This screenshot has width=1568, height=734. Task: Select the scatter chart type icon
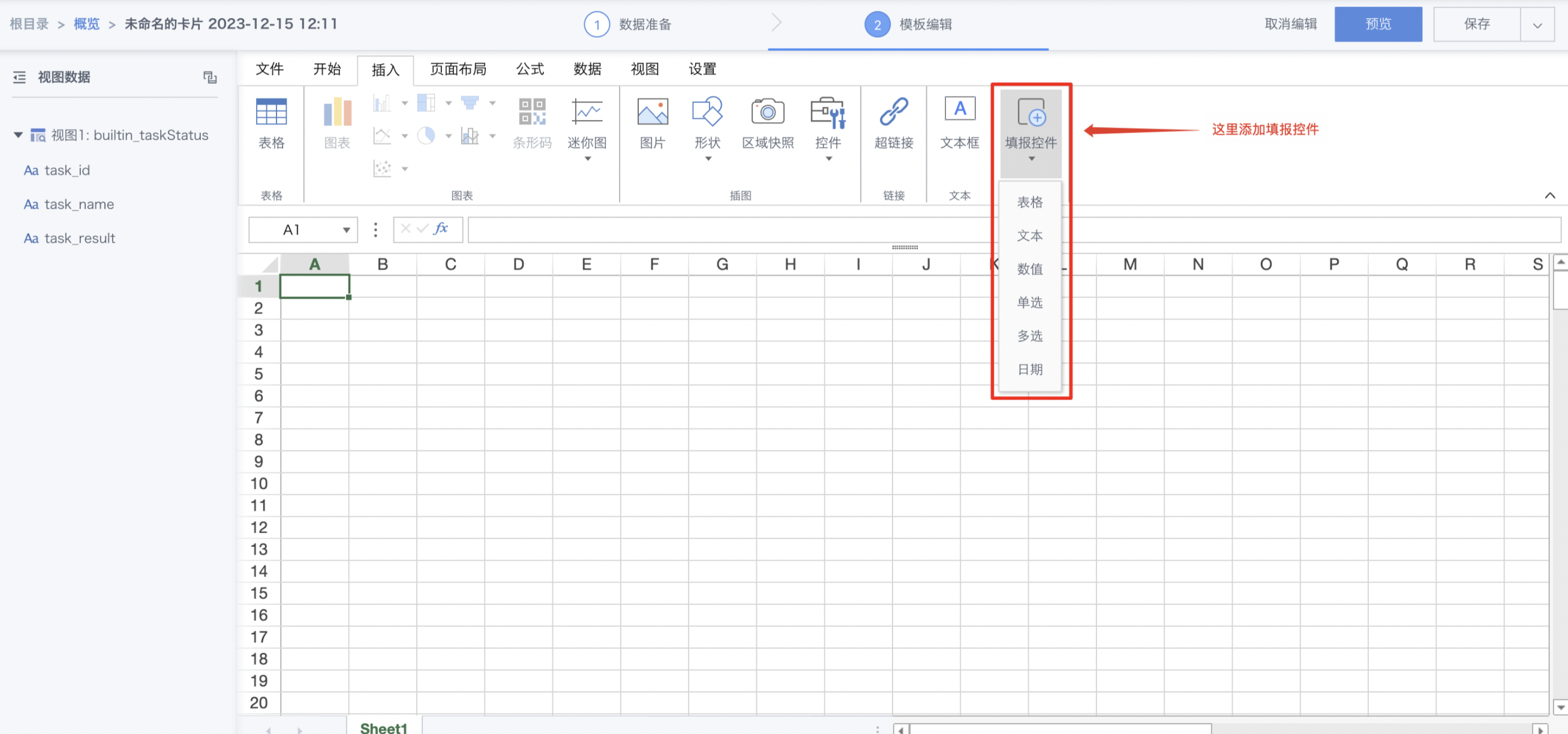[382, 169]
